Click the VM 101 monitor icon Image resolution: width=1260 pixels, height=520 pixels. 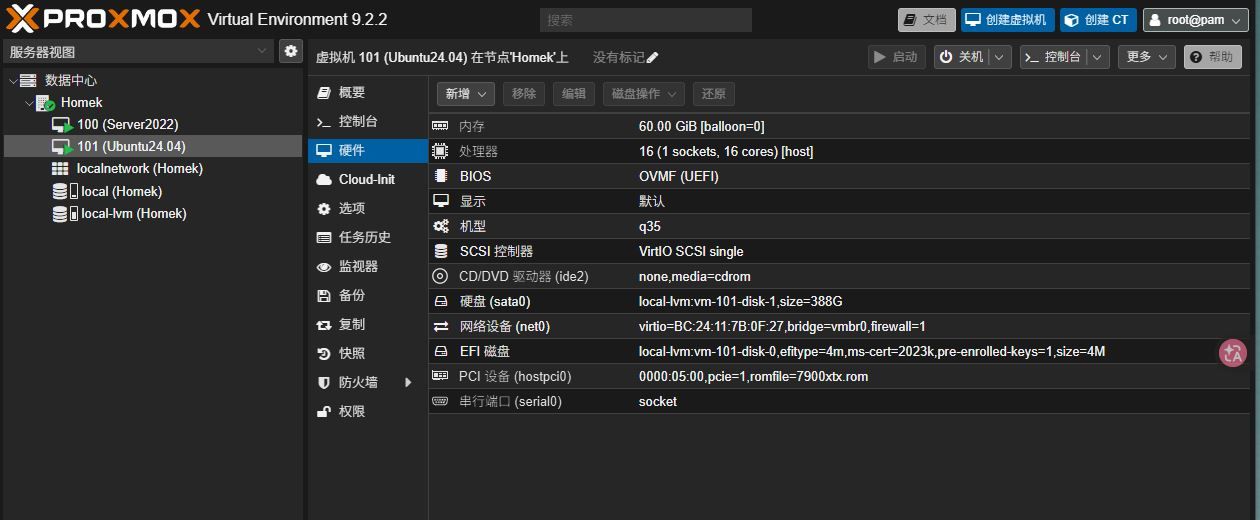coord(62,147)
